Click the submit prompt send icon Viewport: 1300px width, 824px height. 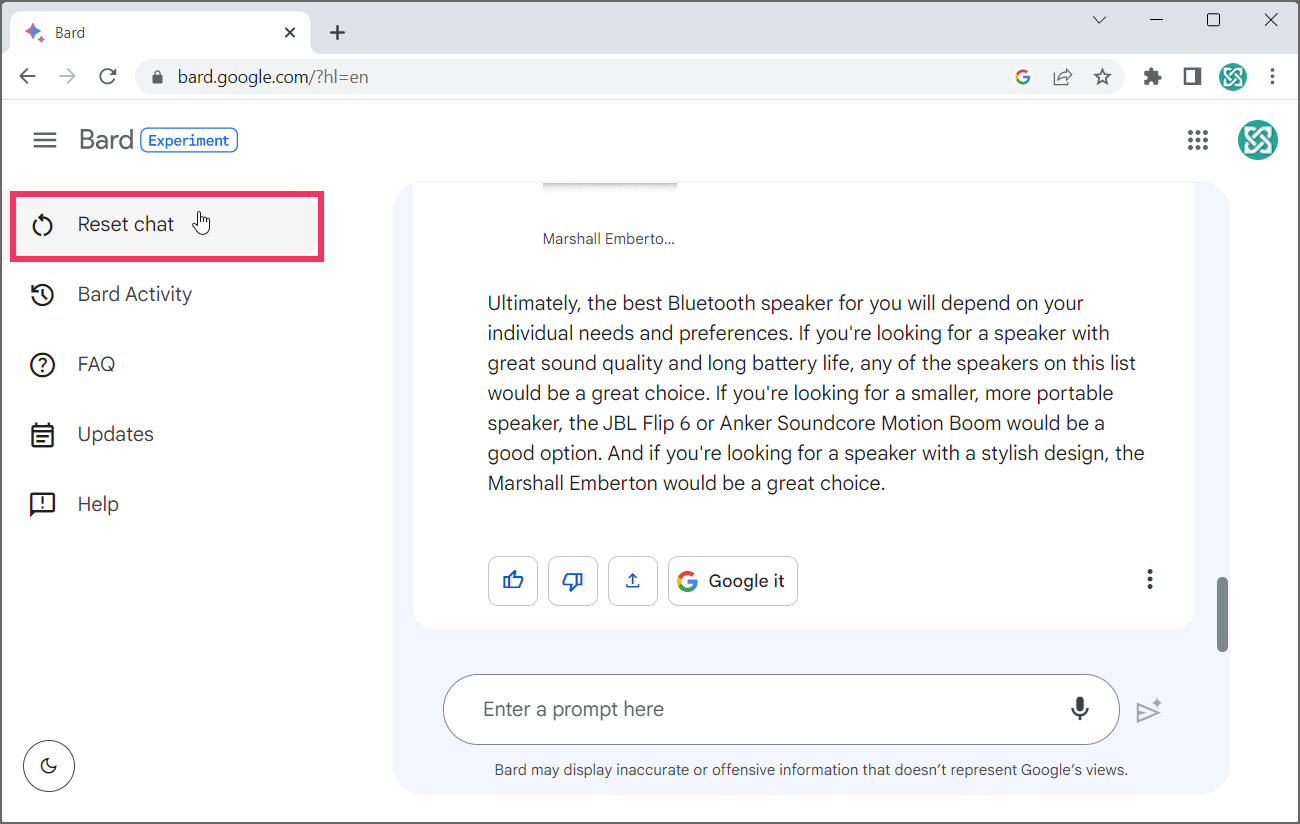(1149, 710)
